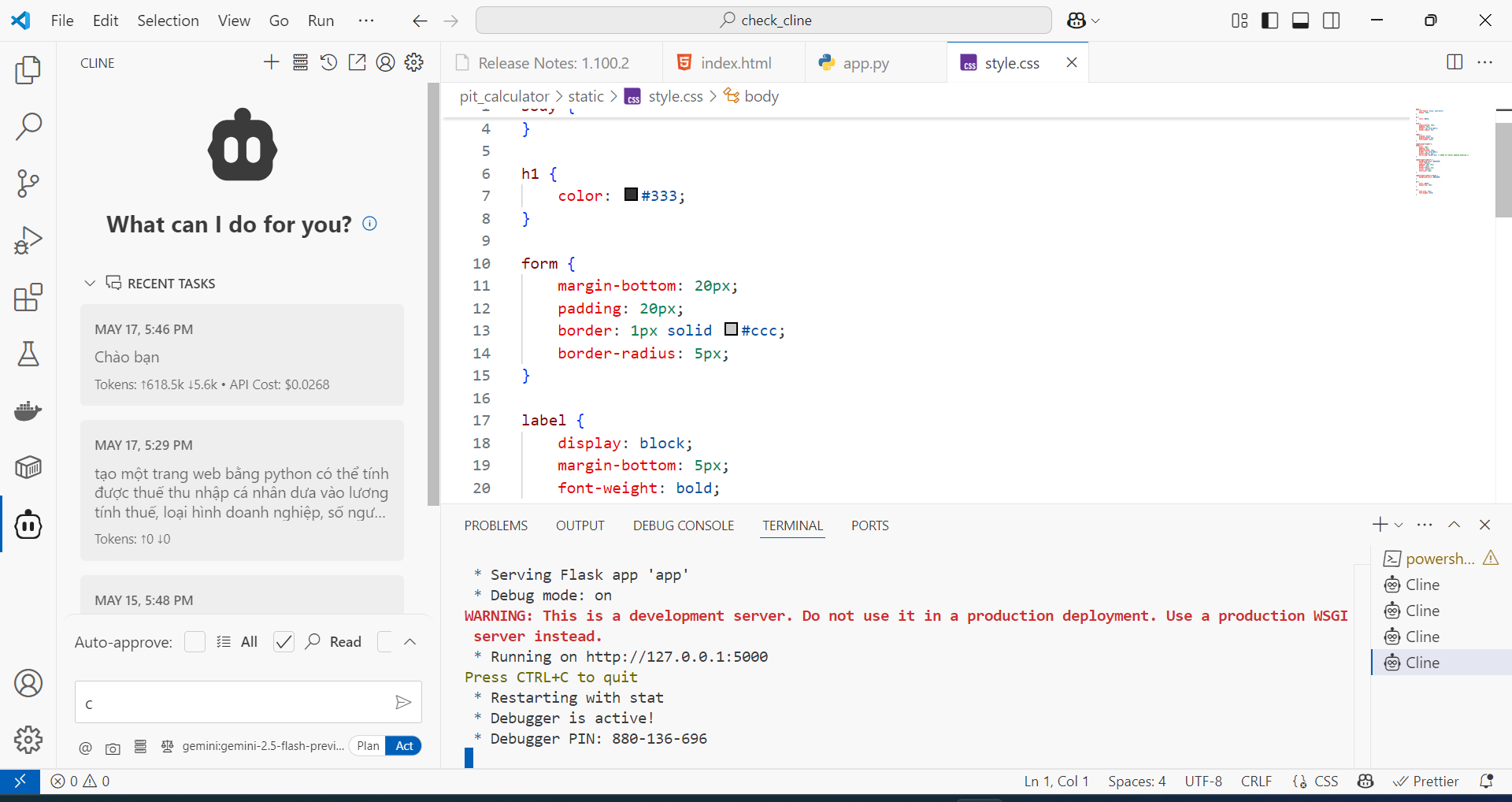
Task: Click the pit_calculator breadcrumb
Action: 505,96
